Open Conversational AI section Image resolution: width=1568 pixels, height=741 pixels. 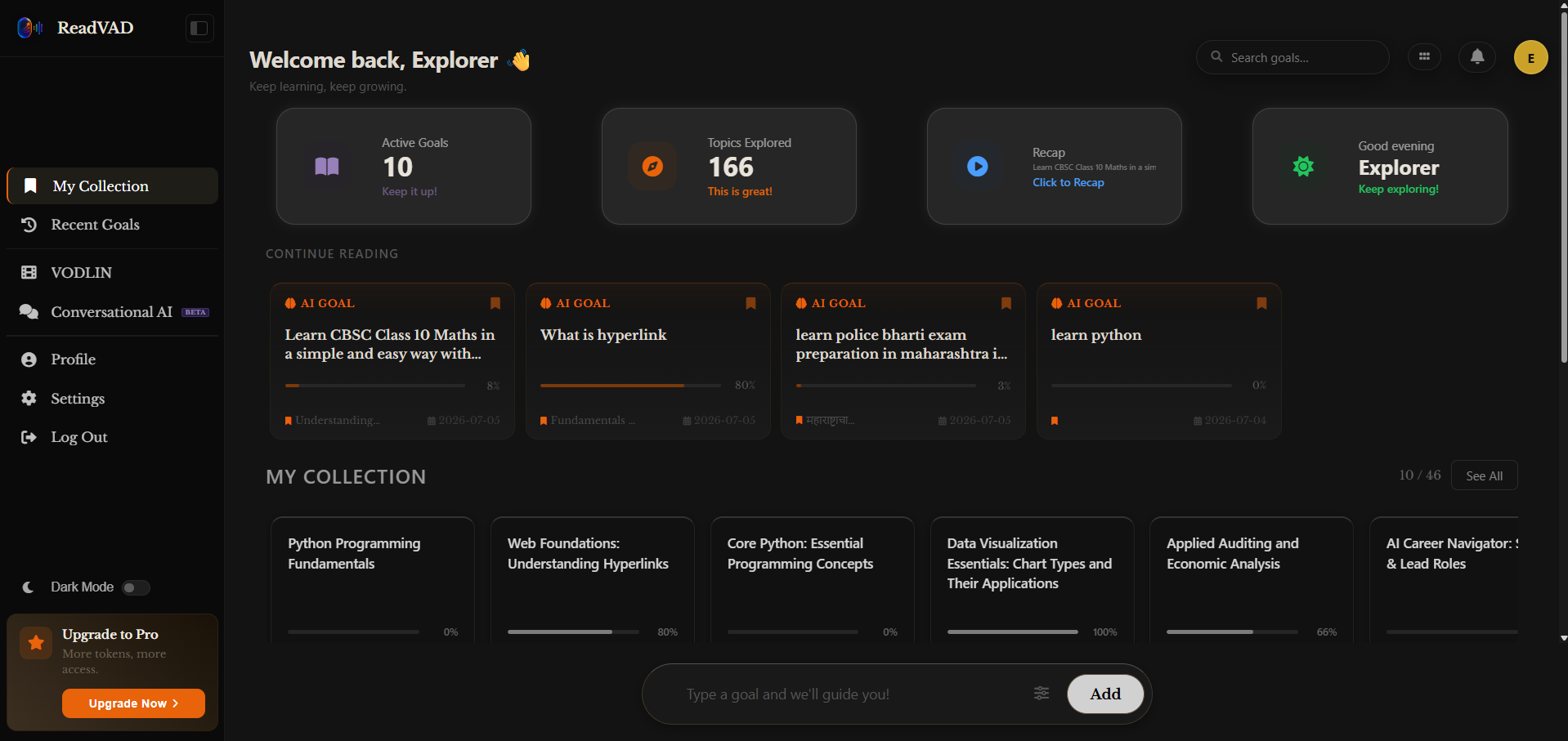point(113,312)
